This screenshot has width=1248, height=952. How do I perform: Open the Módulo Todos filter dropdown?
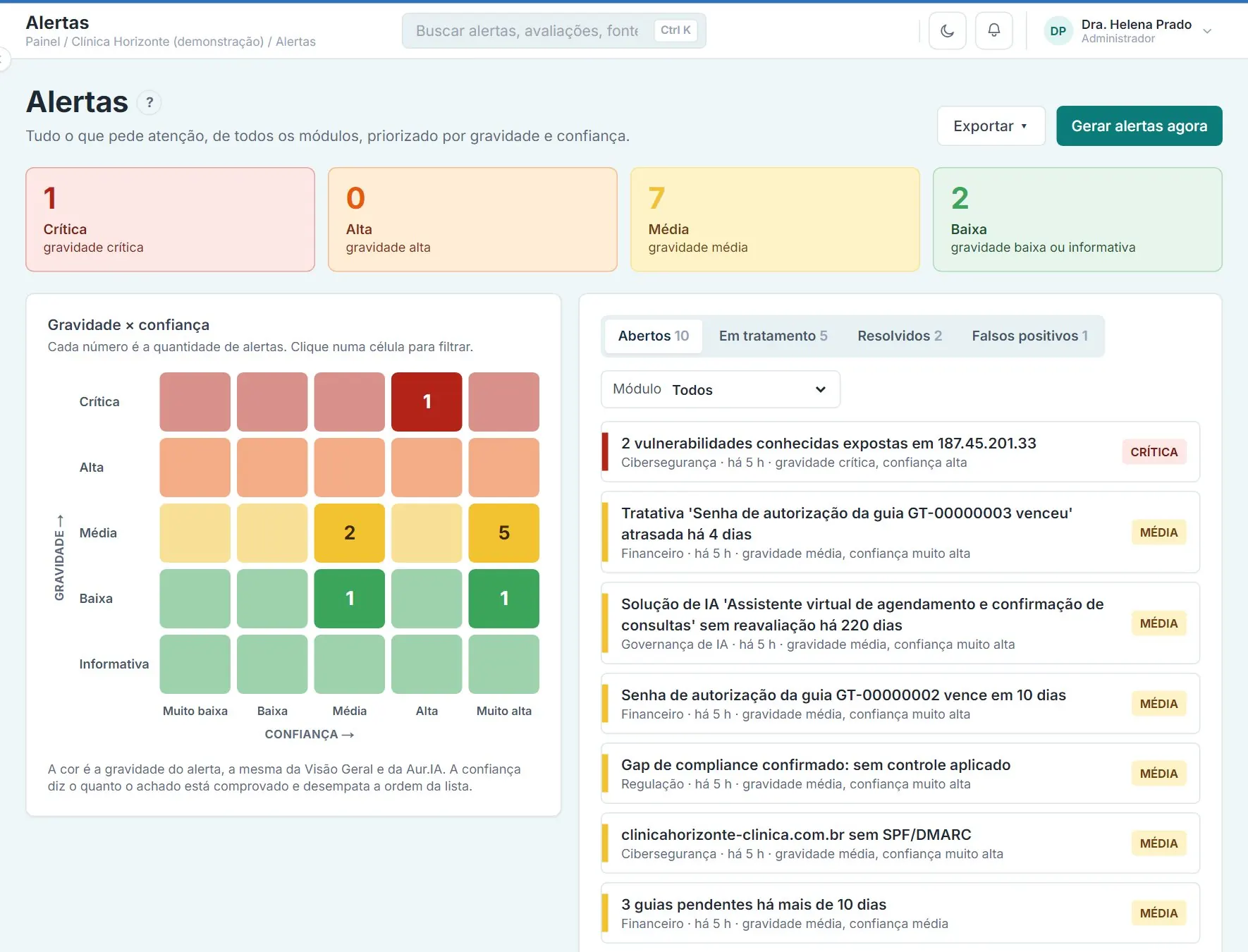click(720, 389)
